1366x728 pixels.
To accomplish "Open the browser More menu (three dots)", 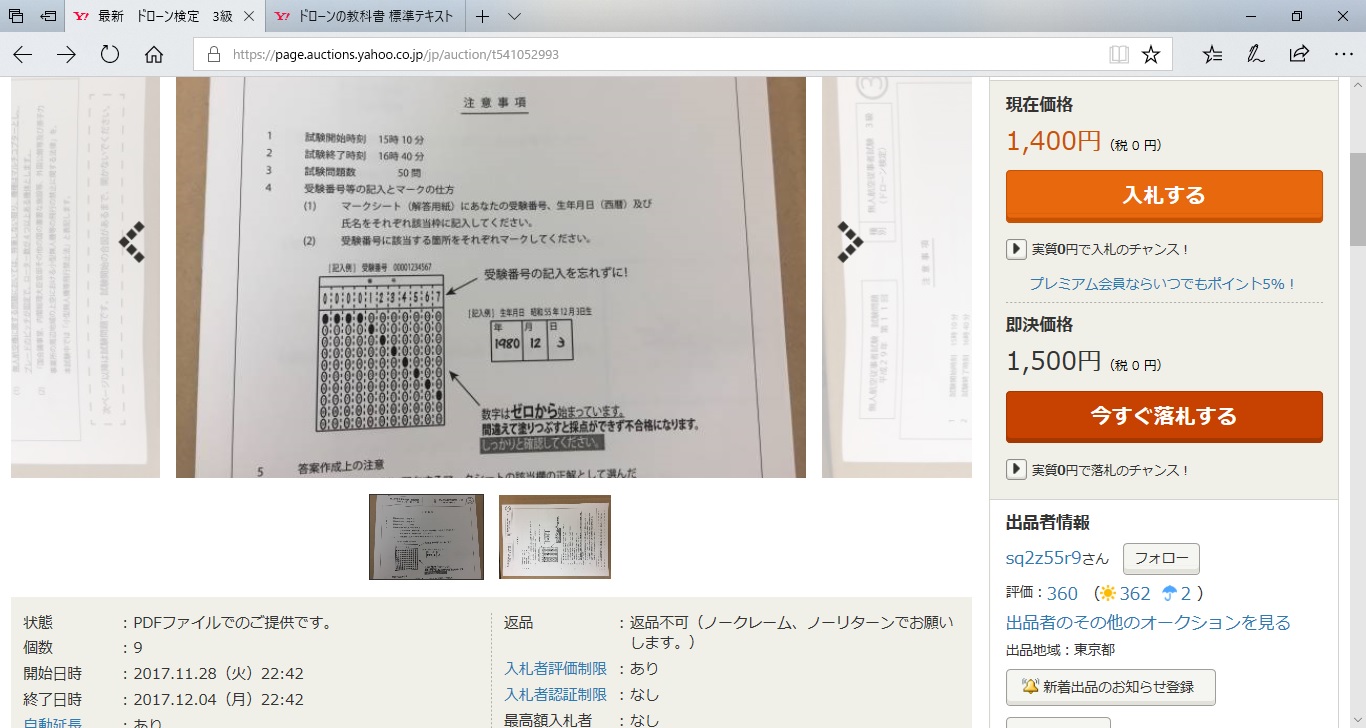I will [1343, 54].
